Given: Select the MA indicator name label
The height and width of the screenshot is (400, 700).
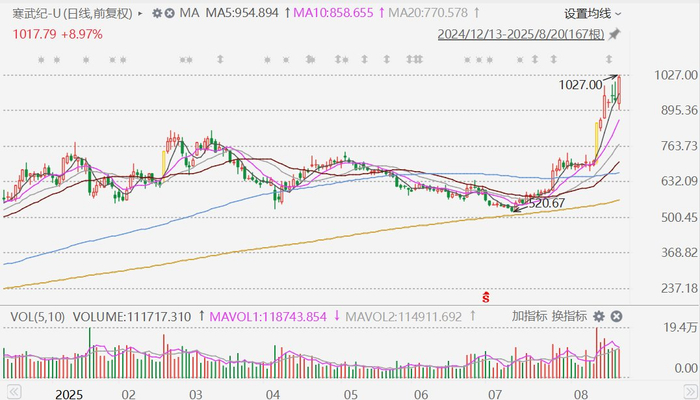Looking at the screenshot, I should click(x=189, y=13).
